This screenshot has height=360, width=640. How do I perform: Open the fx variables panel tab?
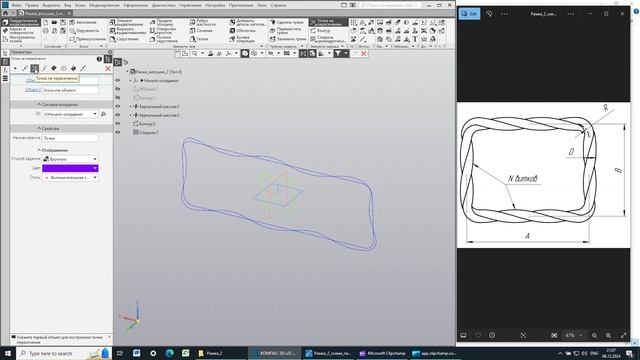5,70
